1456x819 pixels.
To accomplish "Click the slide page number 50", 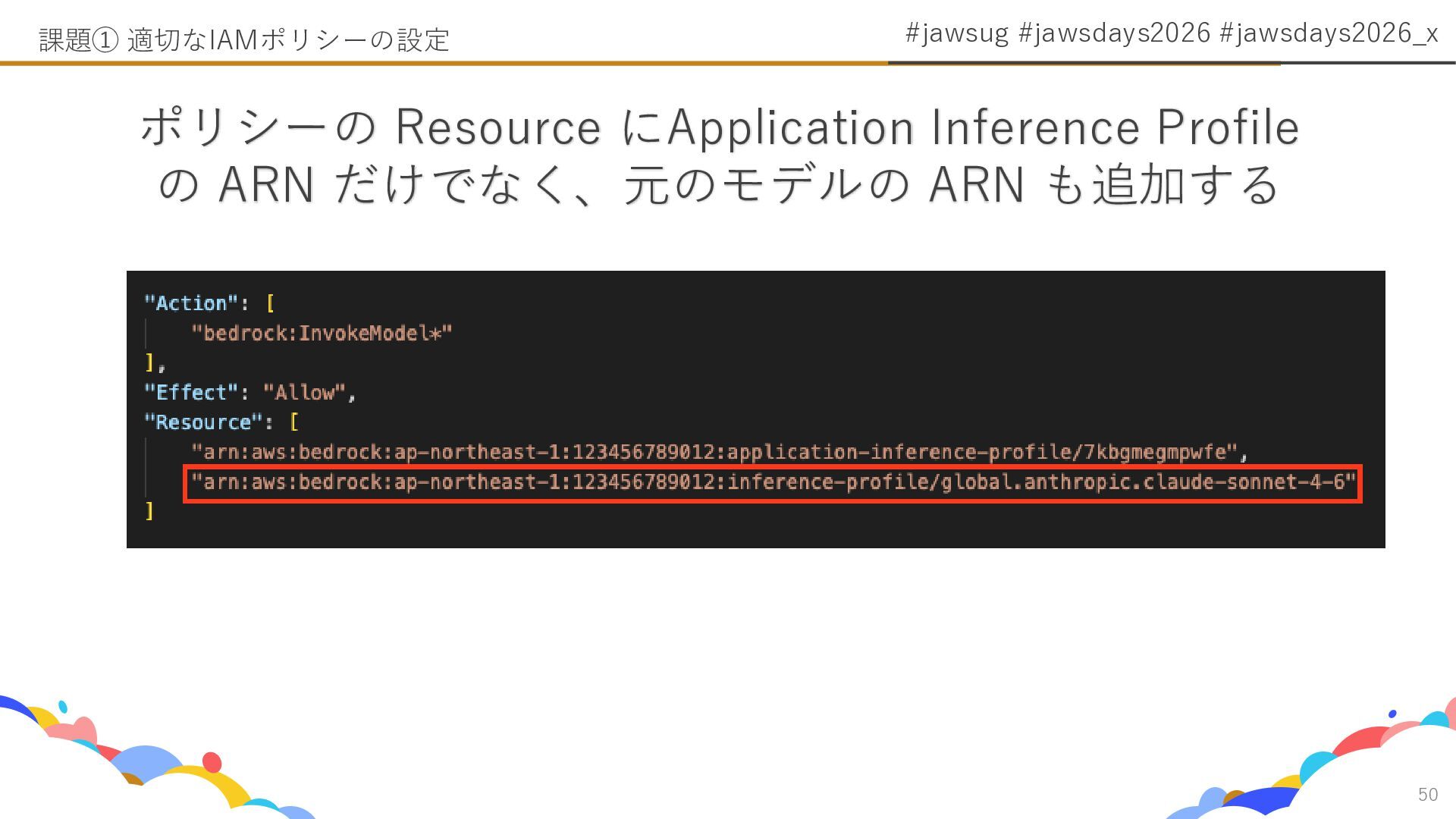I will pos(1427,794).
